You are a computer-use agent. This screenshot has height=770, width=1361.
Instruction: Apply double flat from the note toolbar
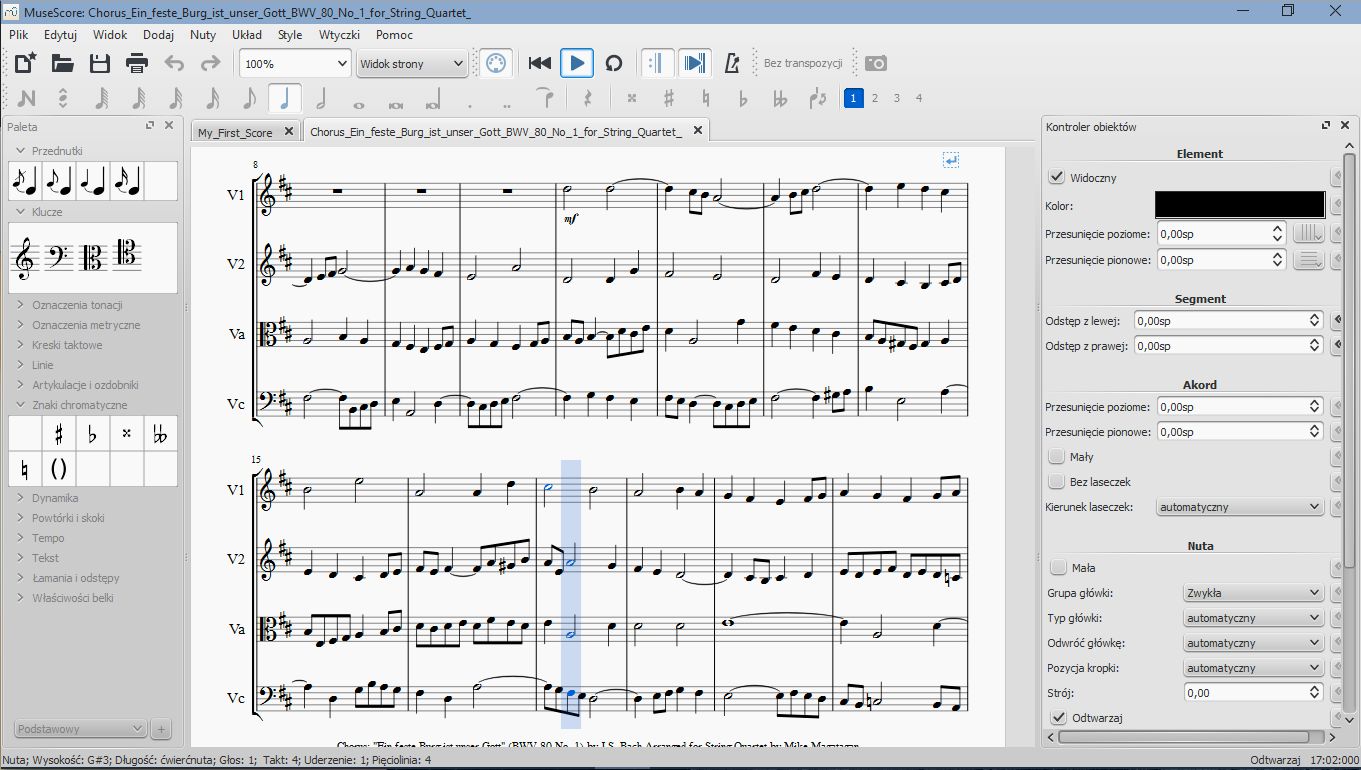pyautogui.click(x=780, y=98)
